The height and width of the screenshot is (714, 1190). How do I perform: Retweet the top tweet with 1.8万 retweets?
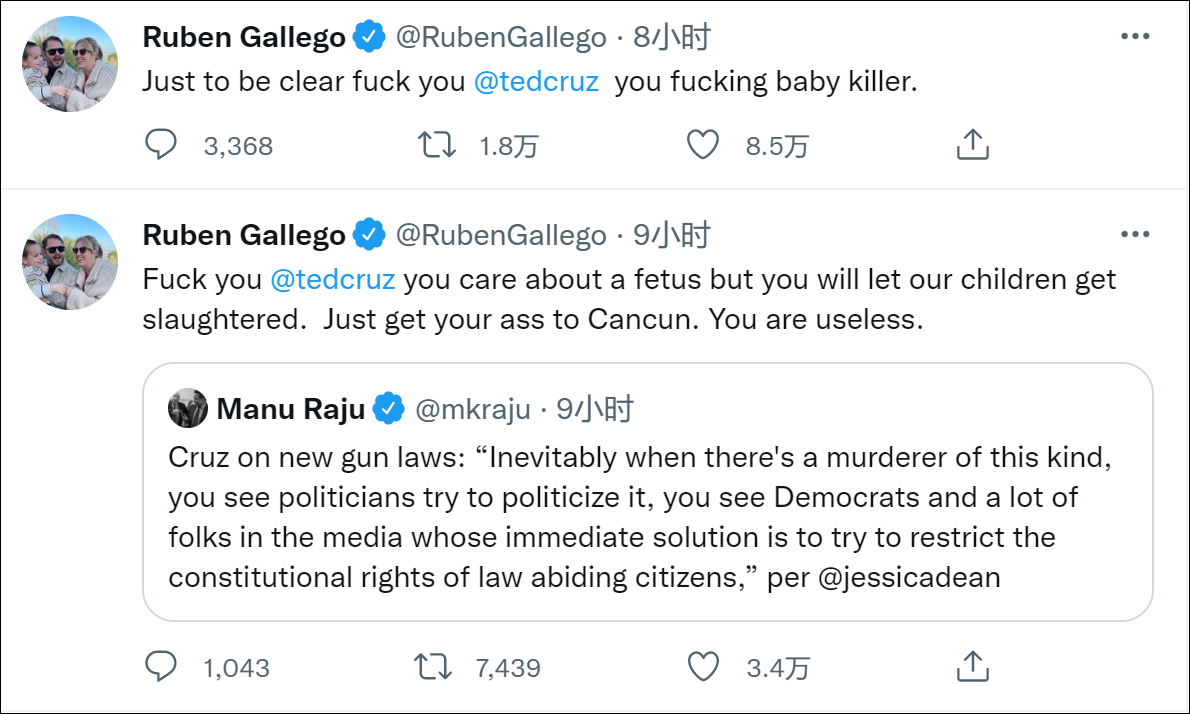click(436, 145)
